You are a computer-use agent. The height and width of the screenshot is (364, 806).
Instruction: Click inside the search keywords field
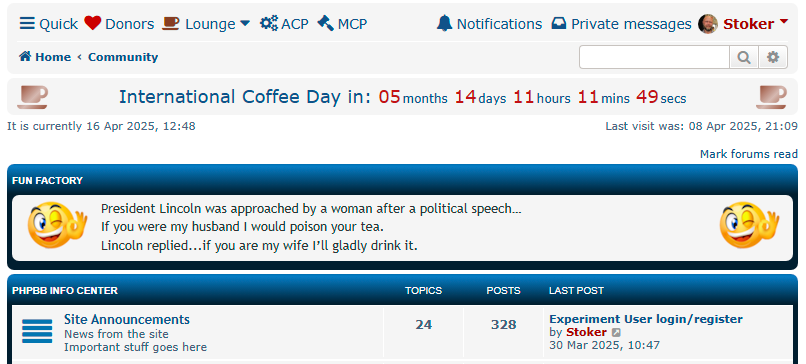pyautogui.click(x=654, y=57)
